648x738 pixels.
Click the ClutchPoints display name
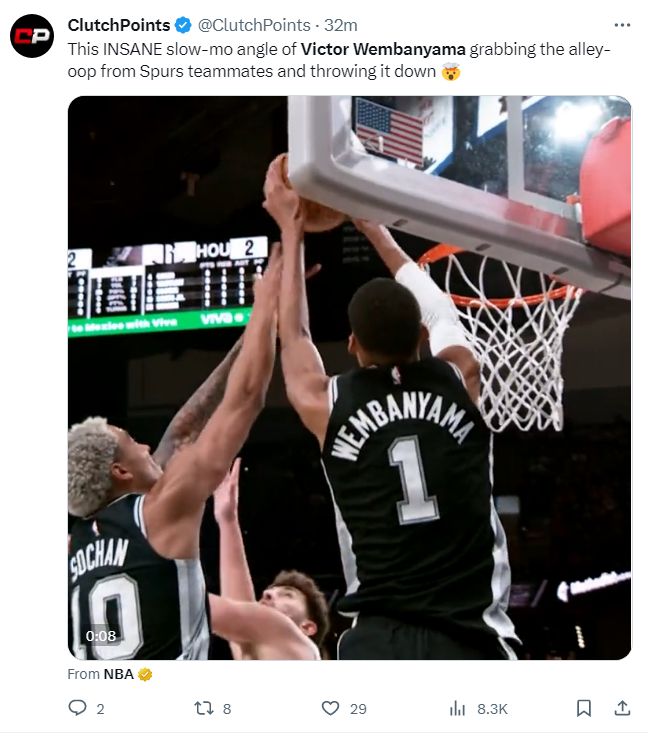click(118, 25)
